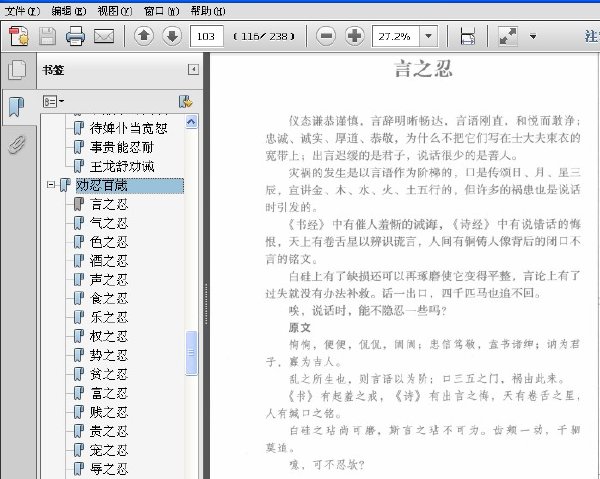Screen dimensions: 600x479
Task: Click the bookmarks panel scrollbar thumb
Action: (191, 353)
